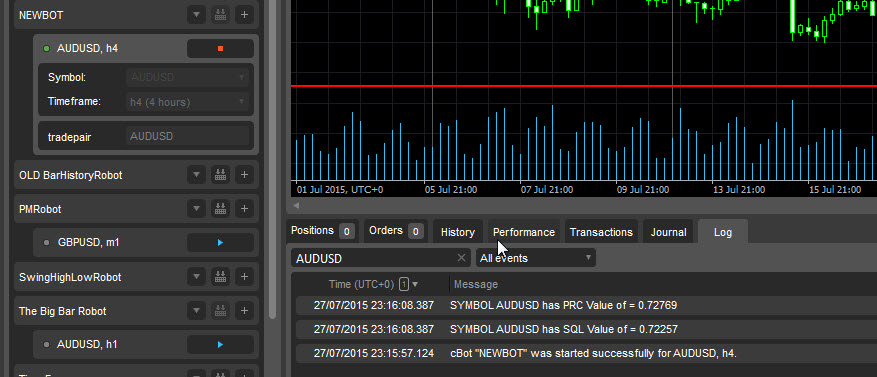Select the Transactions tab

tap(601, 232)
